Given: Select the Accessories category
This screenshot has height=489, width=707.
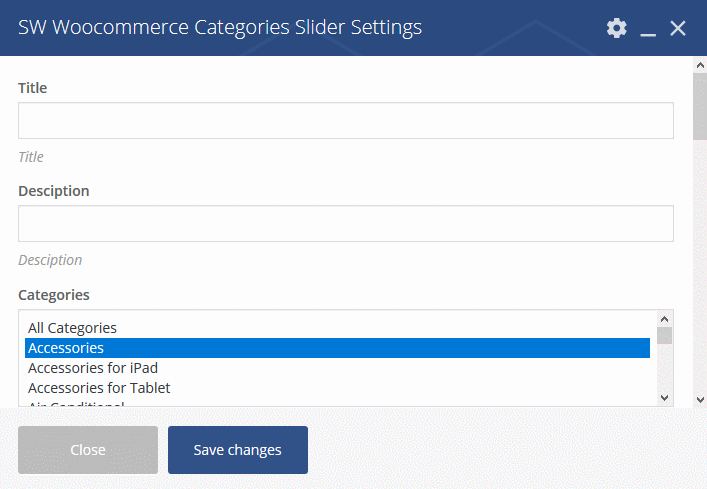Looking at the screenshot, I should (337, 348).
